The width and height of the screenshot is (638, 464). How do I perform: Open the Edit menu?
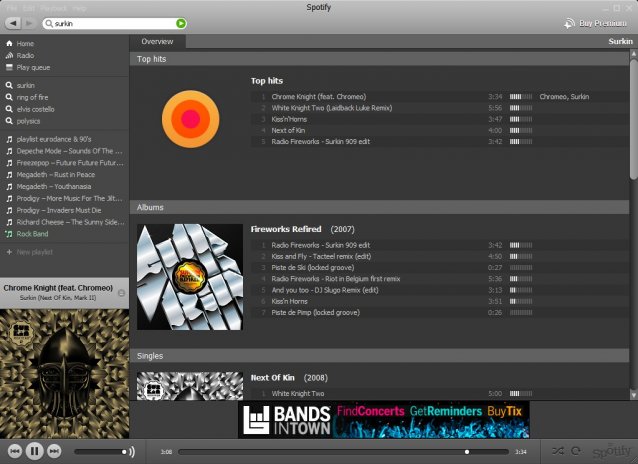click(28, 8)
